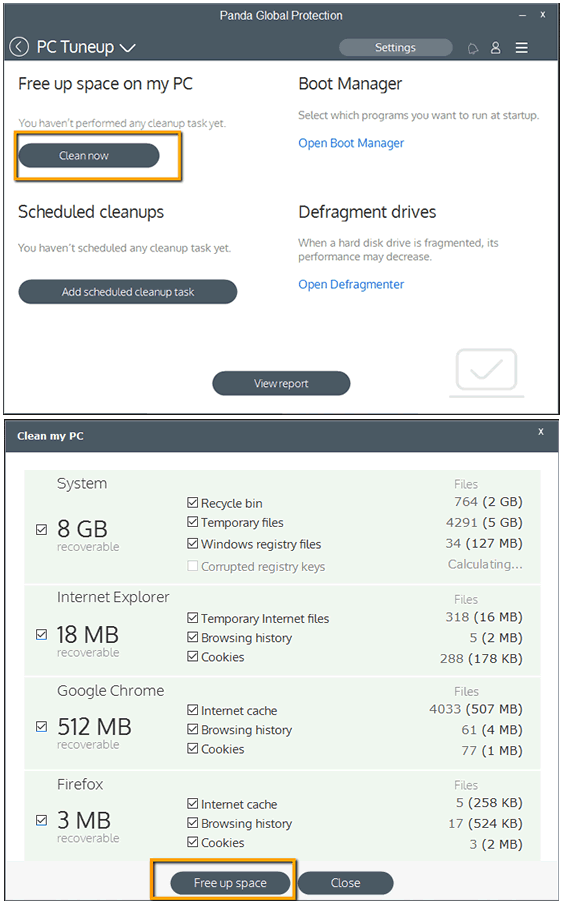Toggle Windows registry files checkbox
The image size is (562, 905).
pos(193,543)
